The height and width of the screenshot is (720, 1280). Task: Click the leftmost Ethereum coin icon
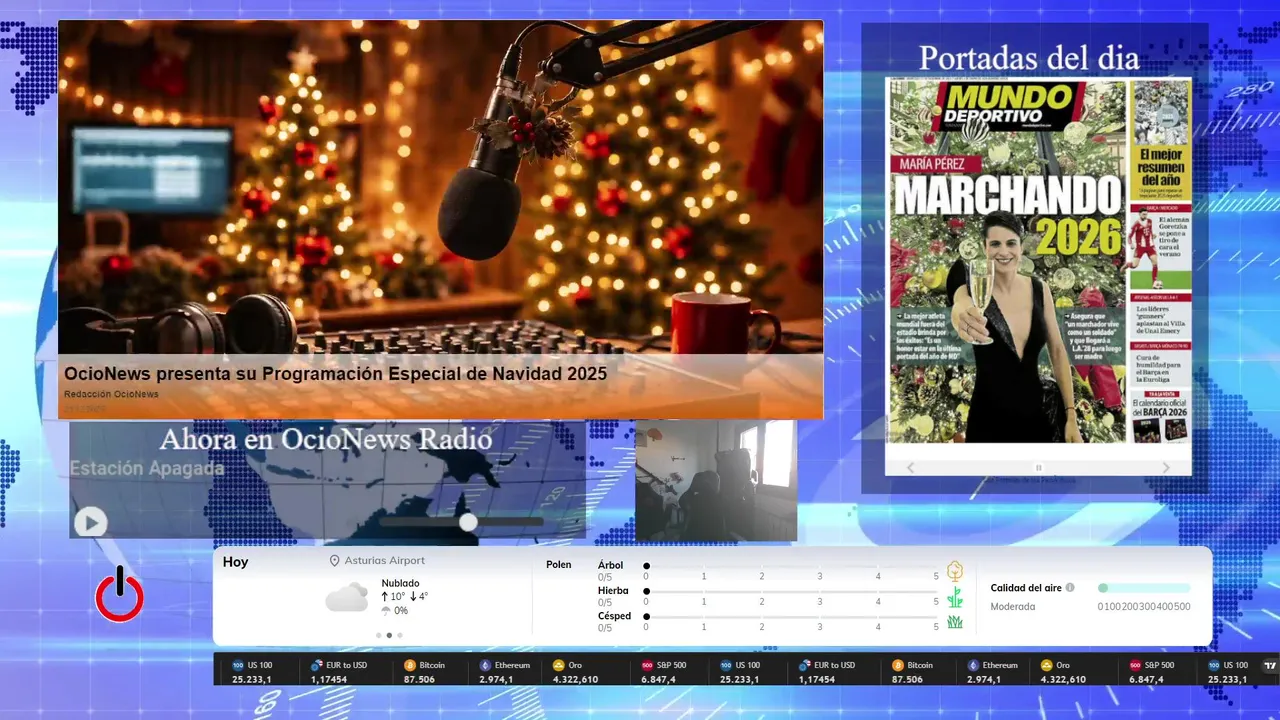coord(486,665)
